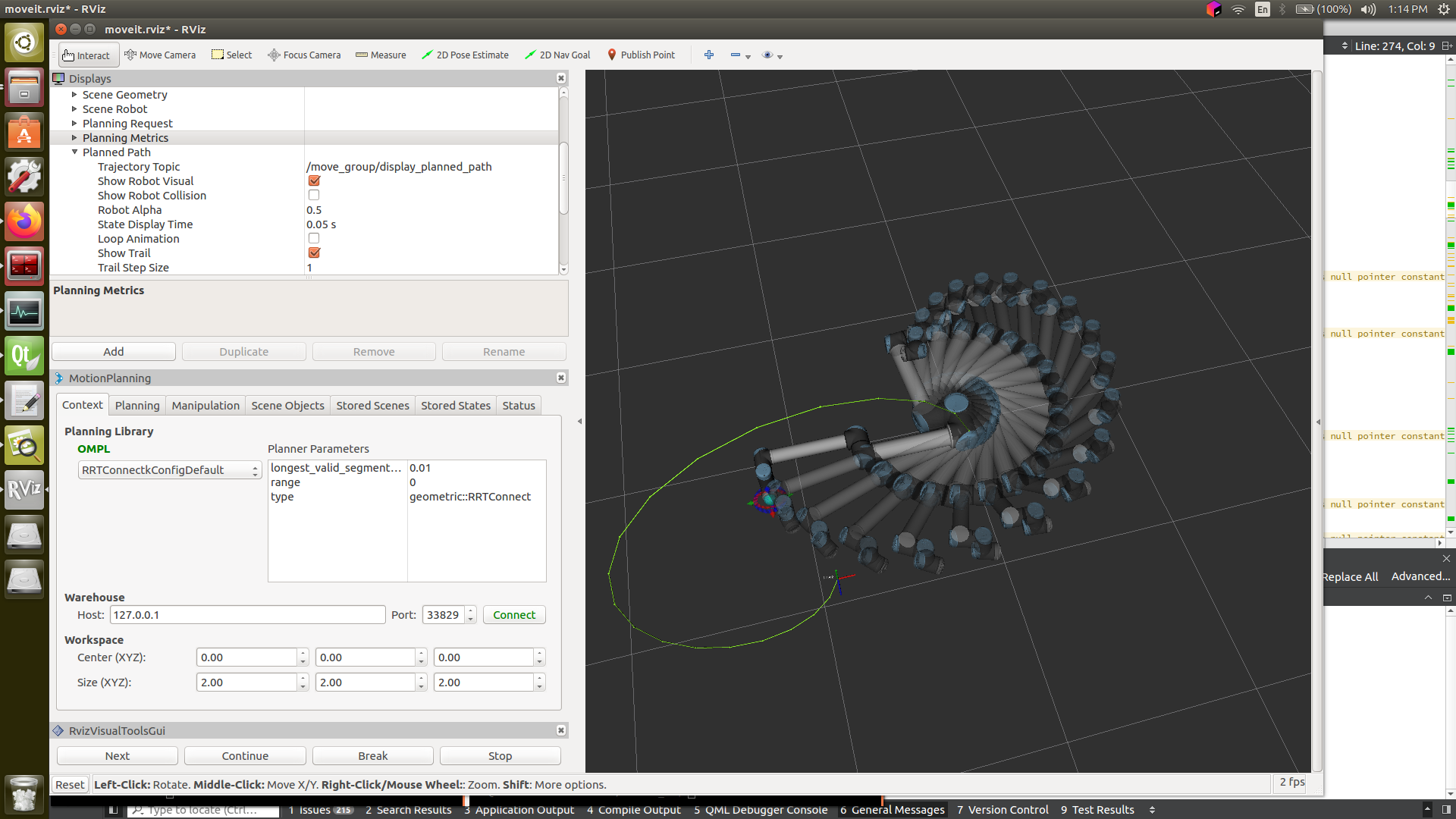This screenshot has height=819, width=1456.
Task: Open the Stored Scenes tab
Action: click(x=373, y=406)
